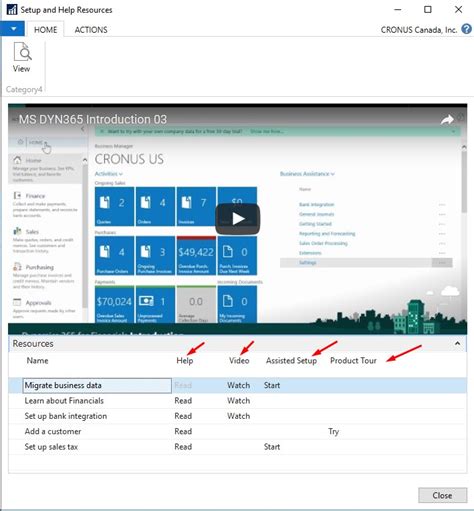Screen dimensions: 474x511
Task: Open the blue help question mark icon
Action: (x=467, y=29)
